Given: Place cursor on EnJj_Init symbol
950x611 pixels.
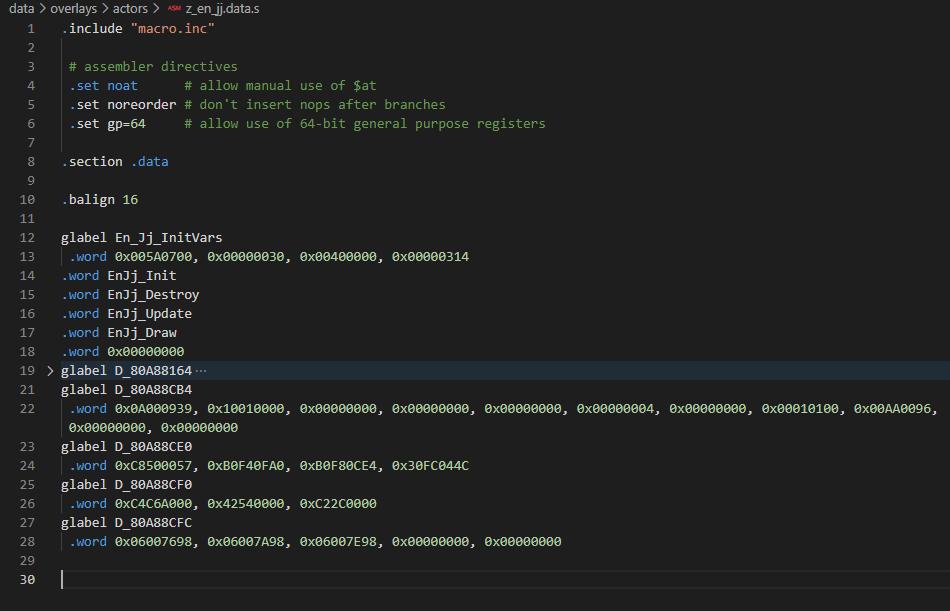Looking at the screenshot, I should (141, 276).
